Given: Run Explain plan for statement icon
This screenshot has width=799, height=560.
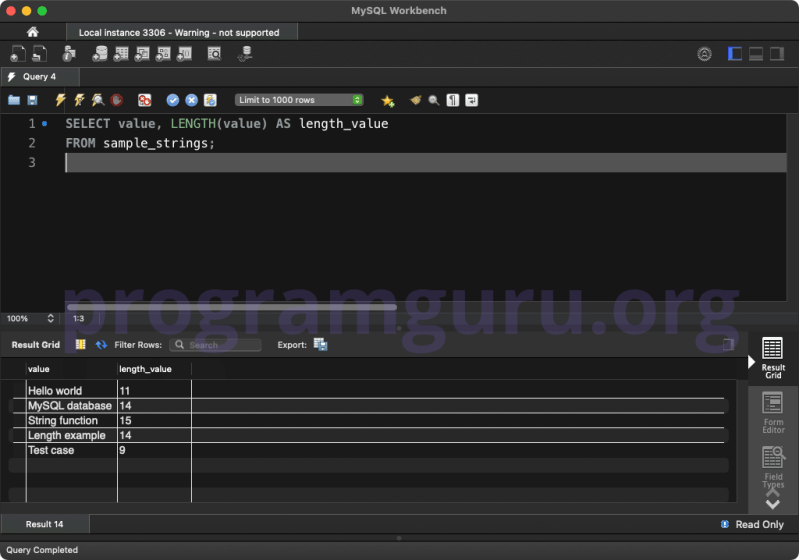Looking at the screenshot, I should (98, 100).
